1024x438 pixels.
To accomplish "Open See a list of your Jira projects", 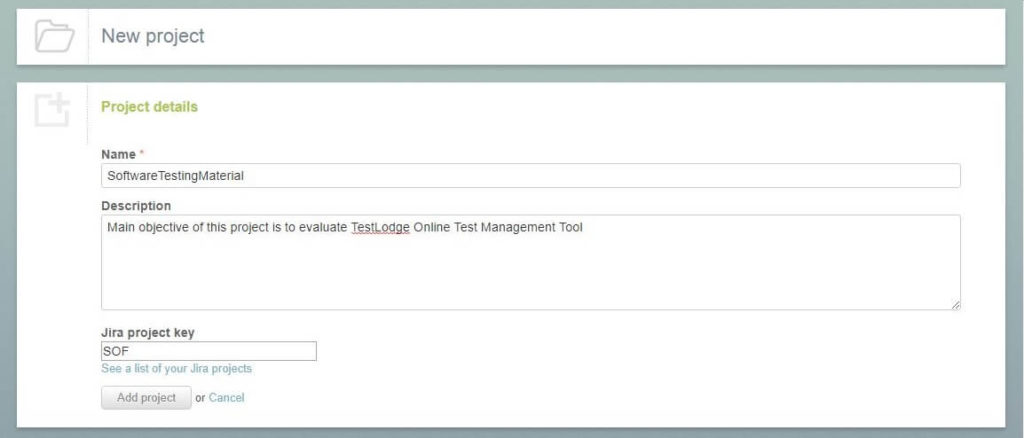I will coord(176,369).
